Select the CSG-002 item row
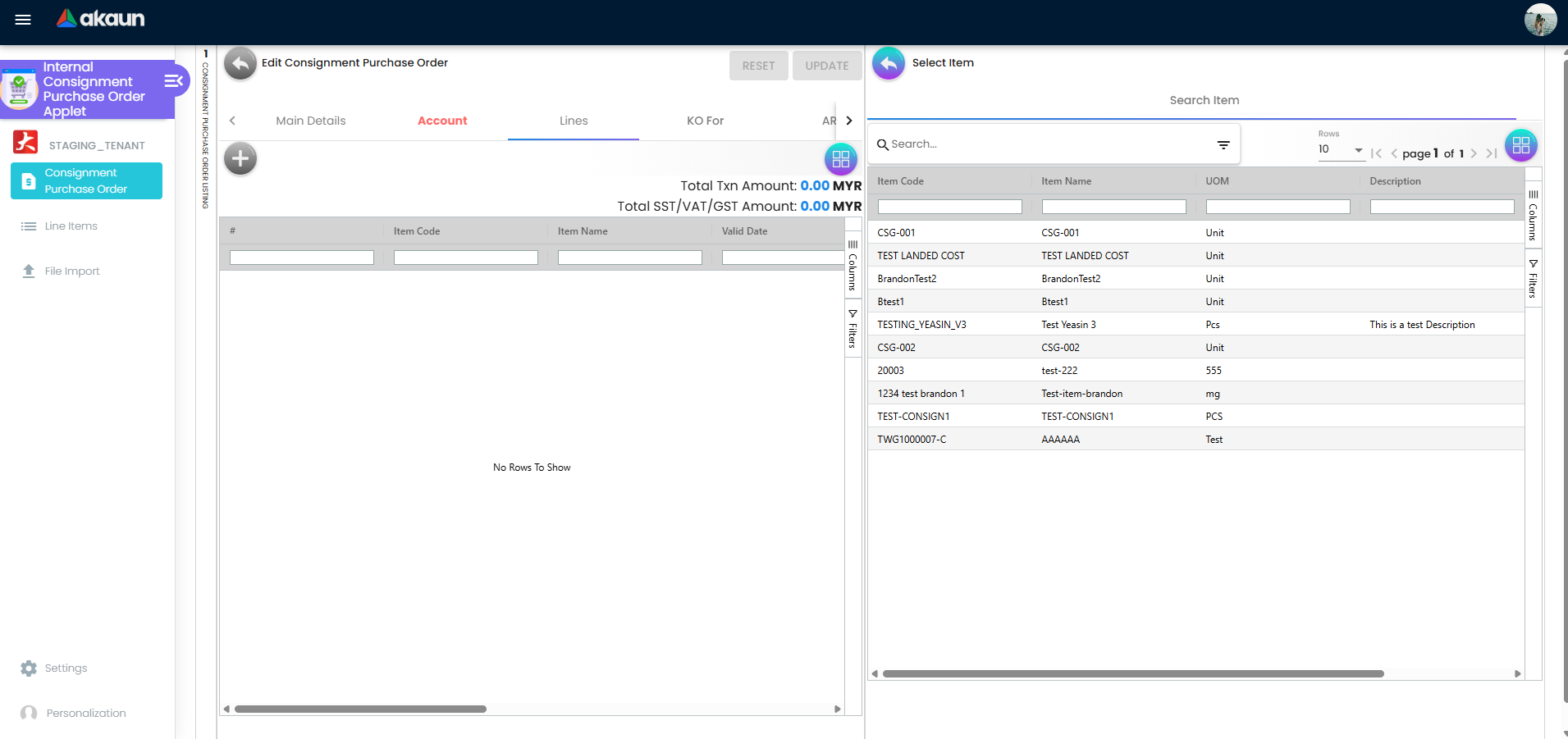 point(1196,348)
